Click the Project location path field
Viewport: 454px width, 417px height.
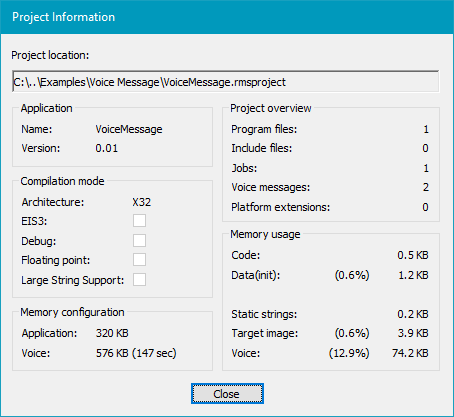[226, 81]
